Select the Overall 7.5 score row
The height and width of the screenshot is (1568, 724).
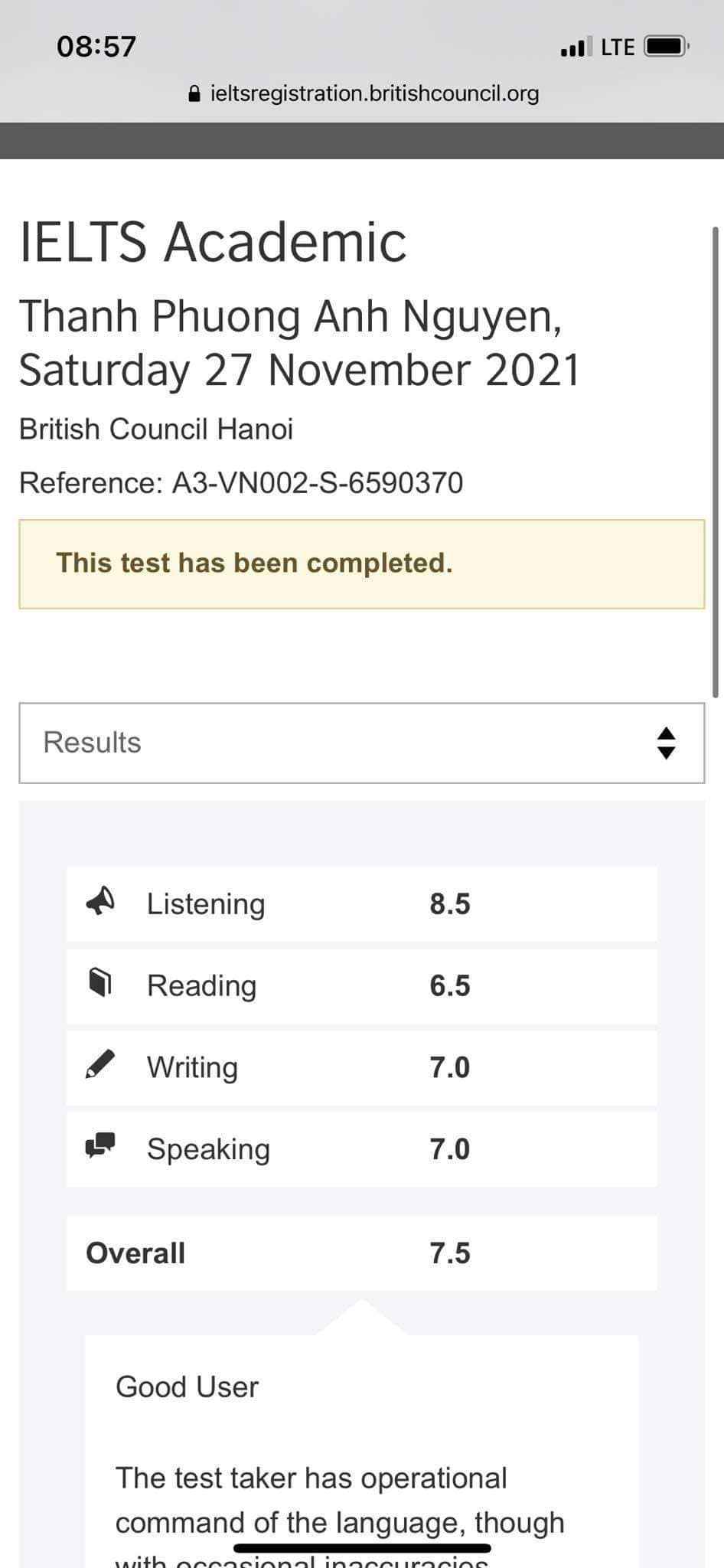361,1253
